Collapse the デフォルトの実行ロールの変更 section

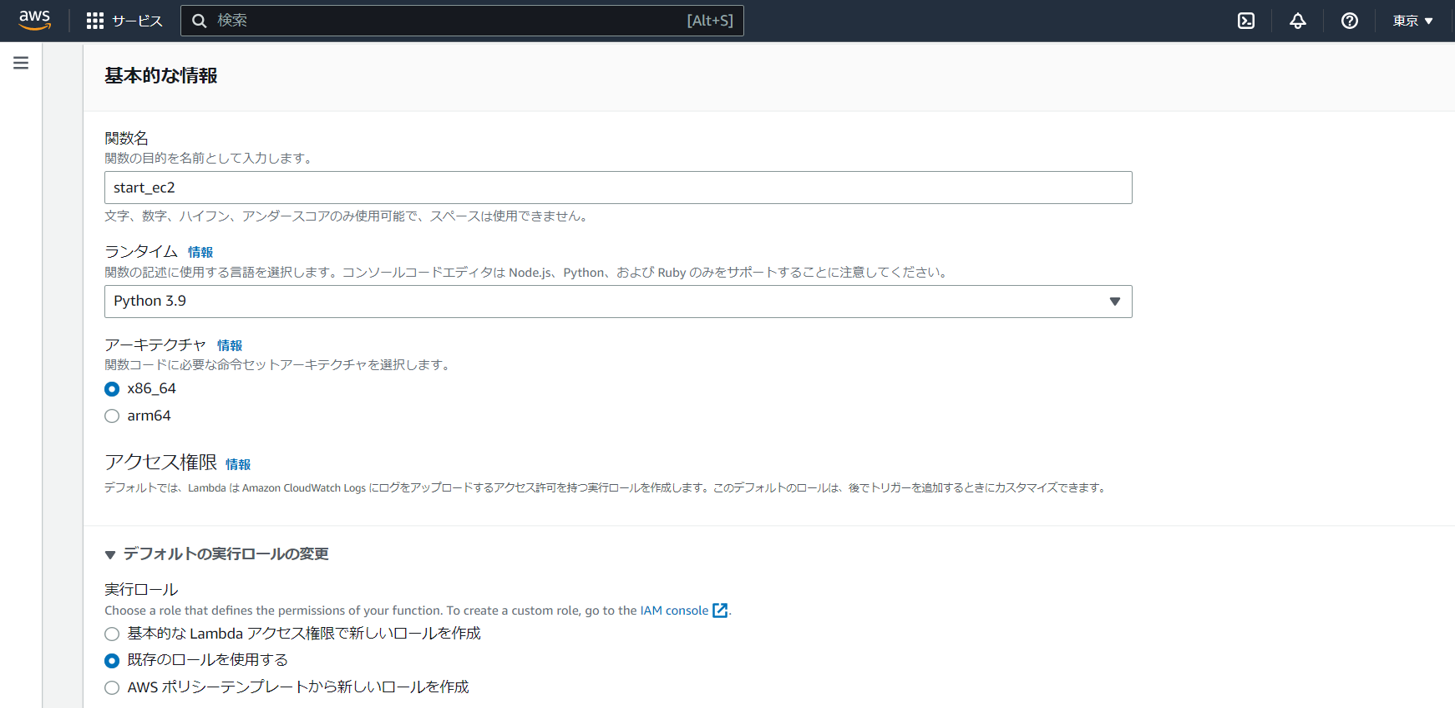[x=111, y=555]
